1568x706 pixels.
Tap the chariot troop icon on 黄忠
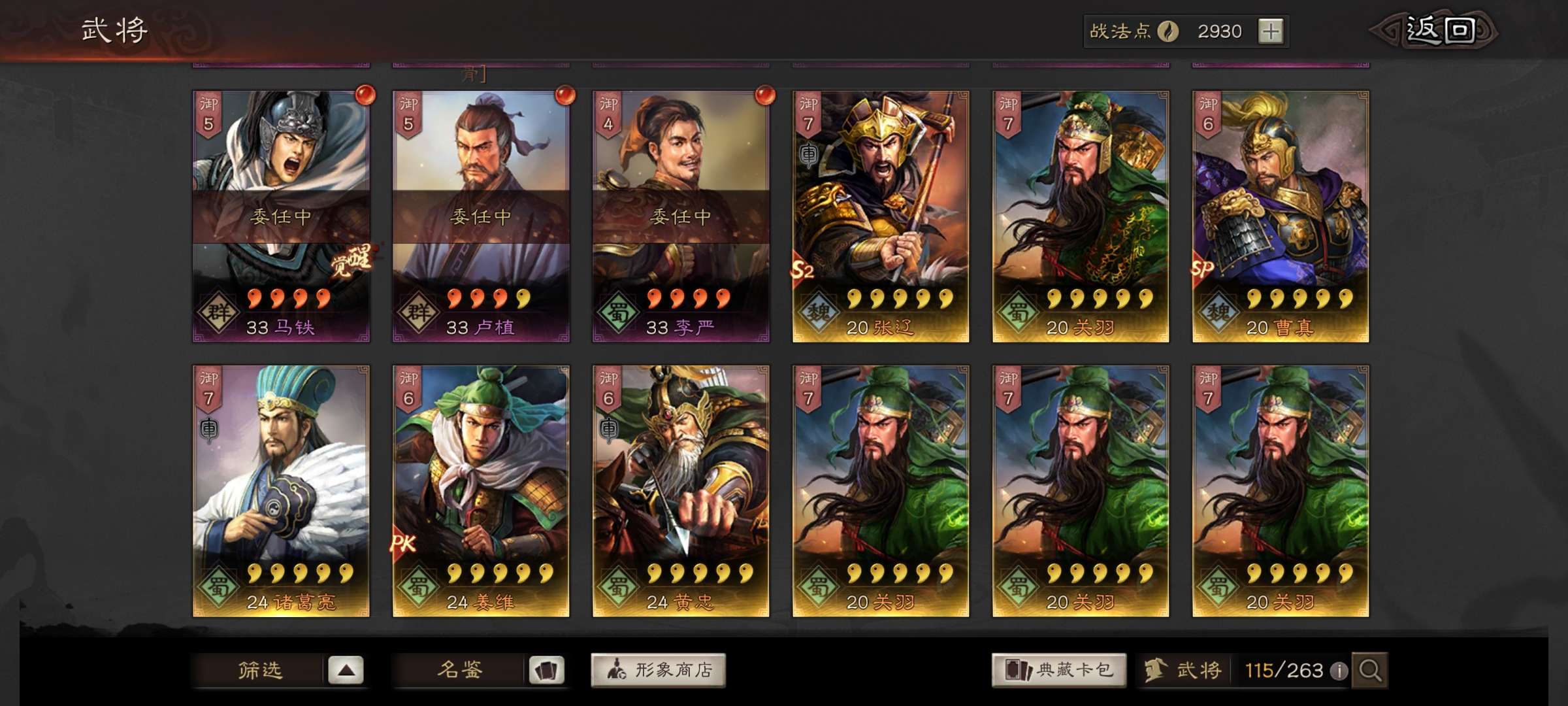(609, 429)
